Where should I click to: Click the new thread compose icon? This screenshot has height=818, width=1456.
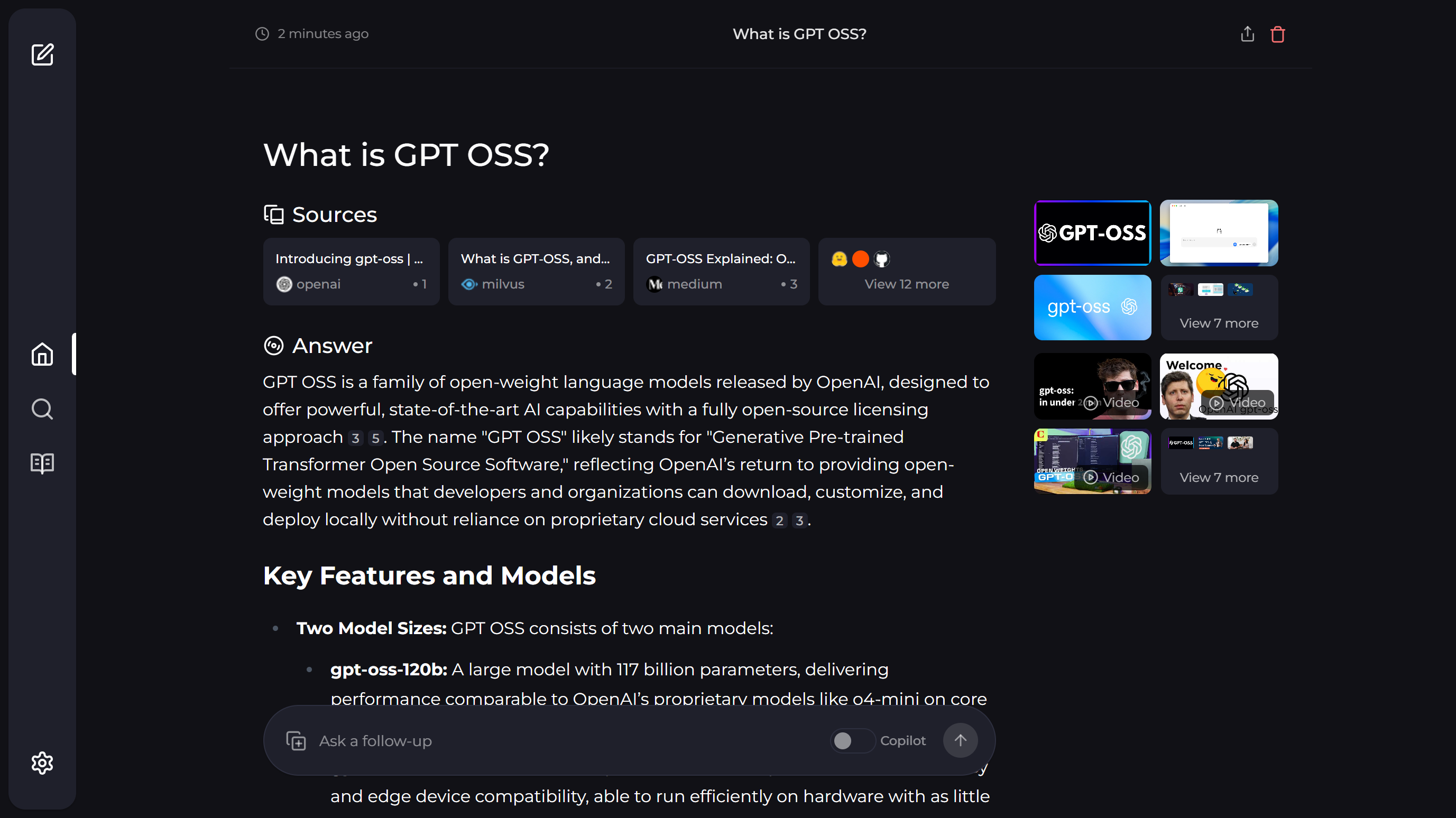click(42, 55)
